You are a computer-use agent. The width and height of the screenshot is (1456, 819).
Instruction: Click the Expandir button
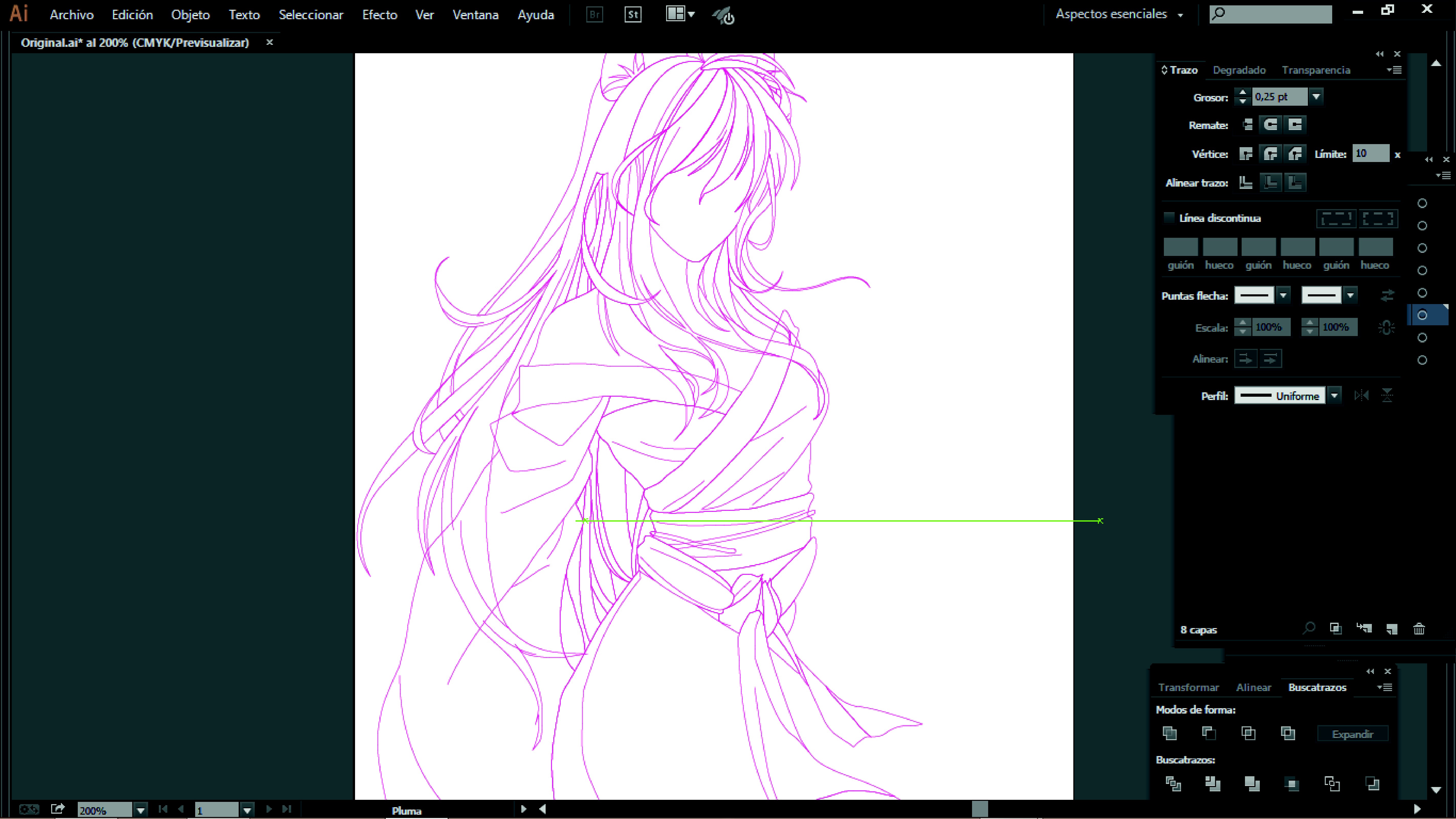coord(1353,734)
